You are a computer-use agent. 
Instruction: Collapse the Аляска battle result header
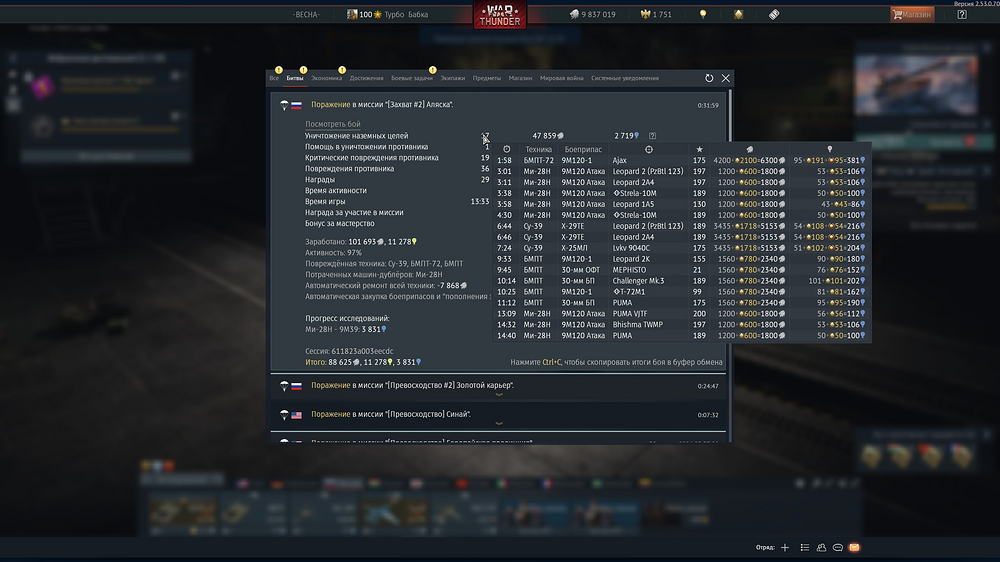(499, 104)
